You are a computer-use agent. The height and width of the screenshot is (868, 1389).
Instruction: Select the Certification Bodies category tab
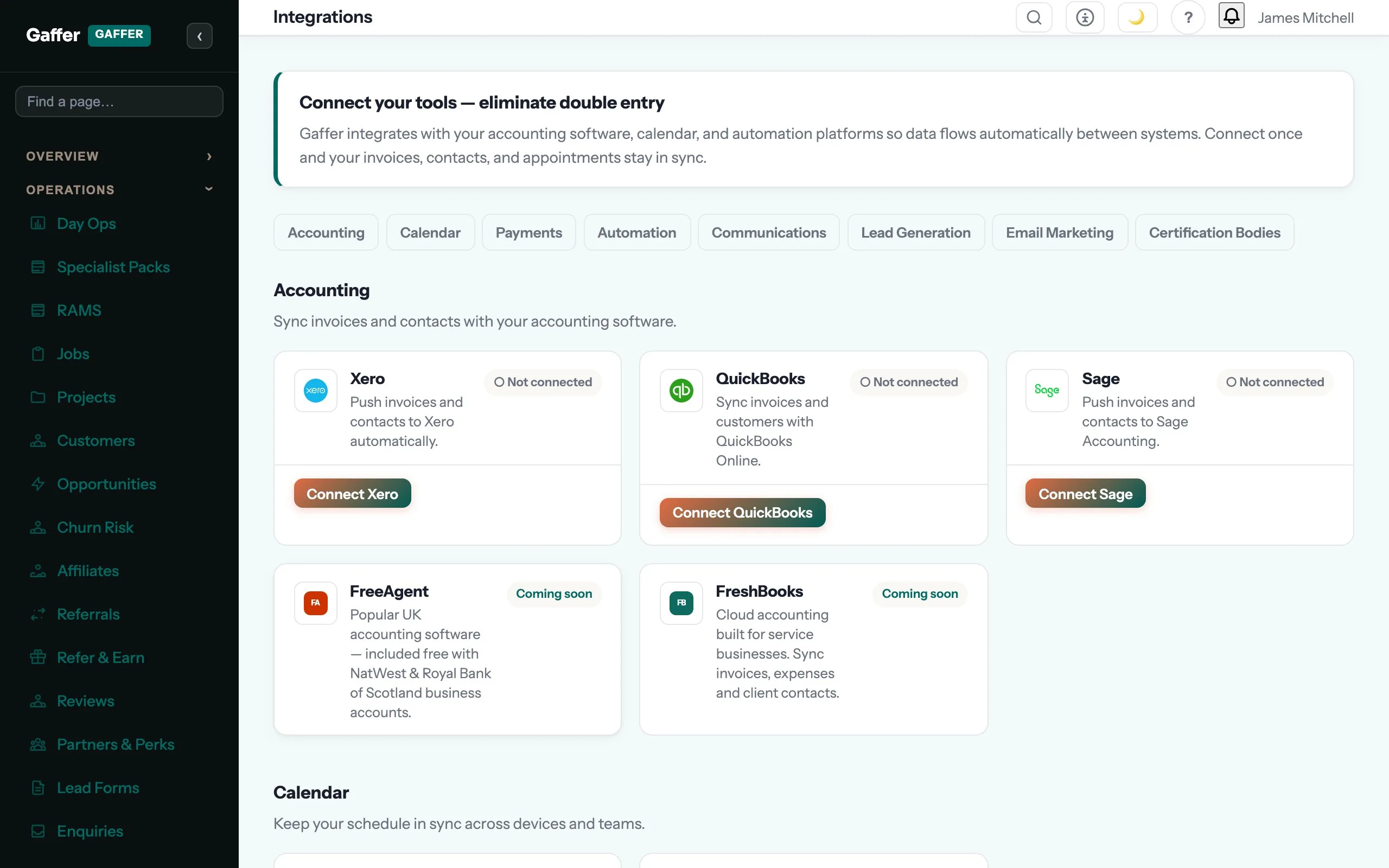tap(1214, 233)
